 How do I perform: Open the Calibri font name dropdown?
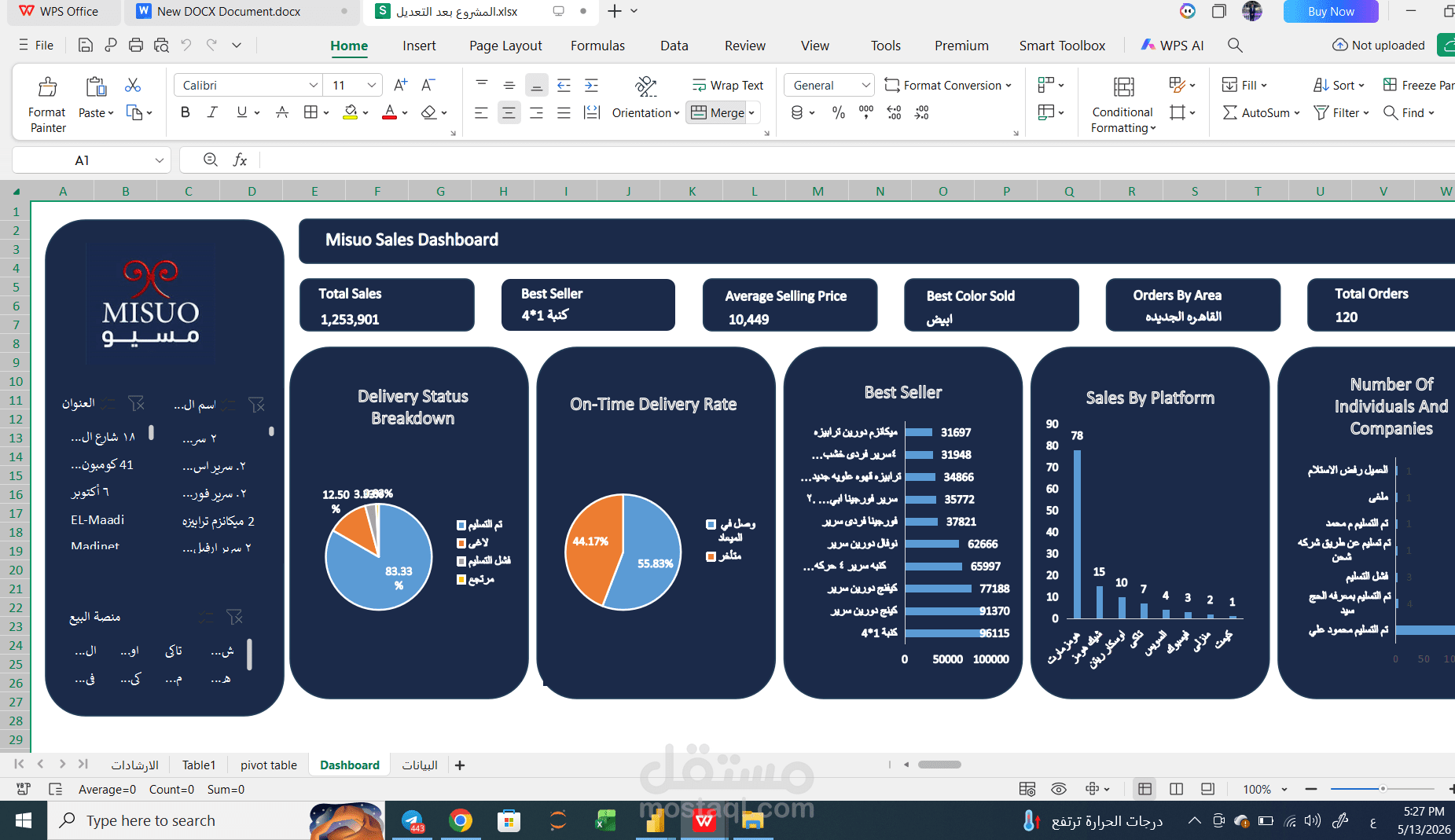coord(314,85)
